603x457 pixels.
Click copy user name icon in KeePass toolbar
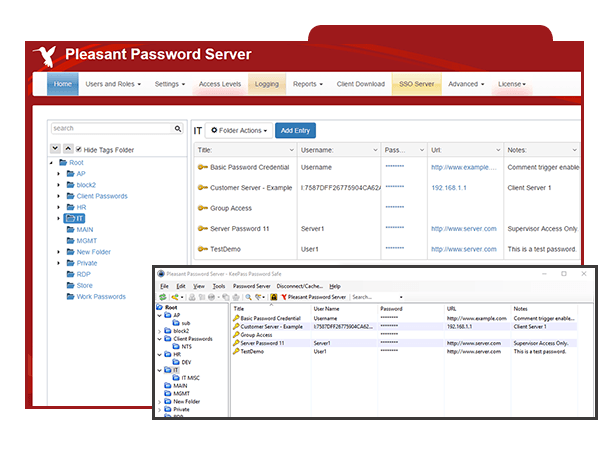192,297
